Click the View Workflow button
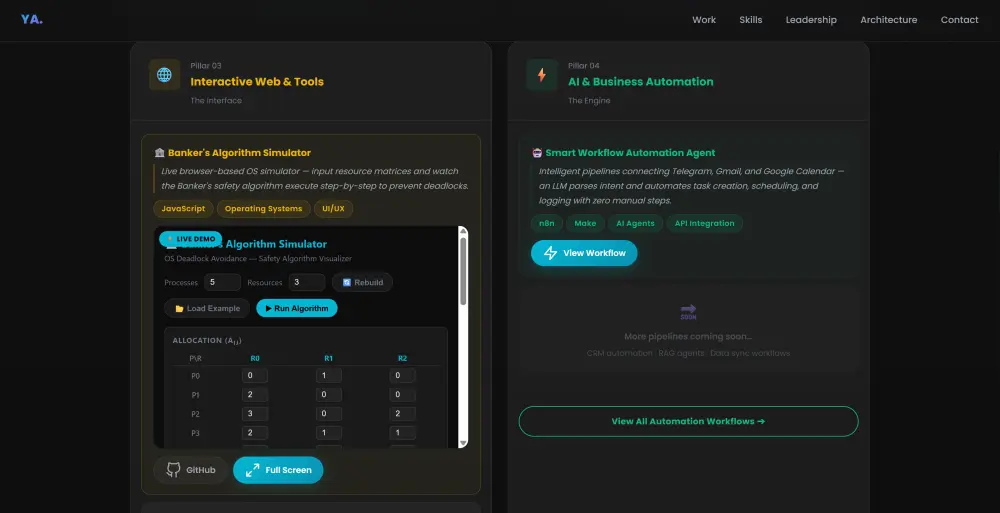This screenshot has width=1000, height=513. tap(584, 253)
